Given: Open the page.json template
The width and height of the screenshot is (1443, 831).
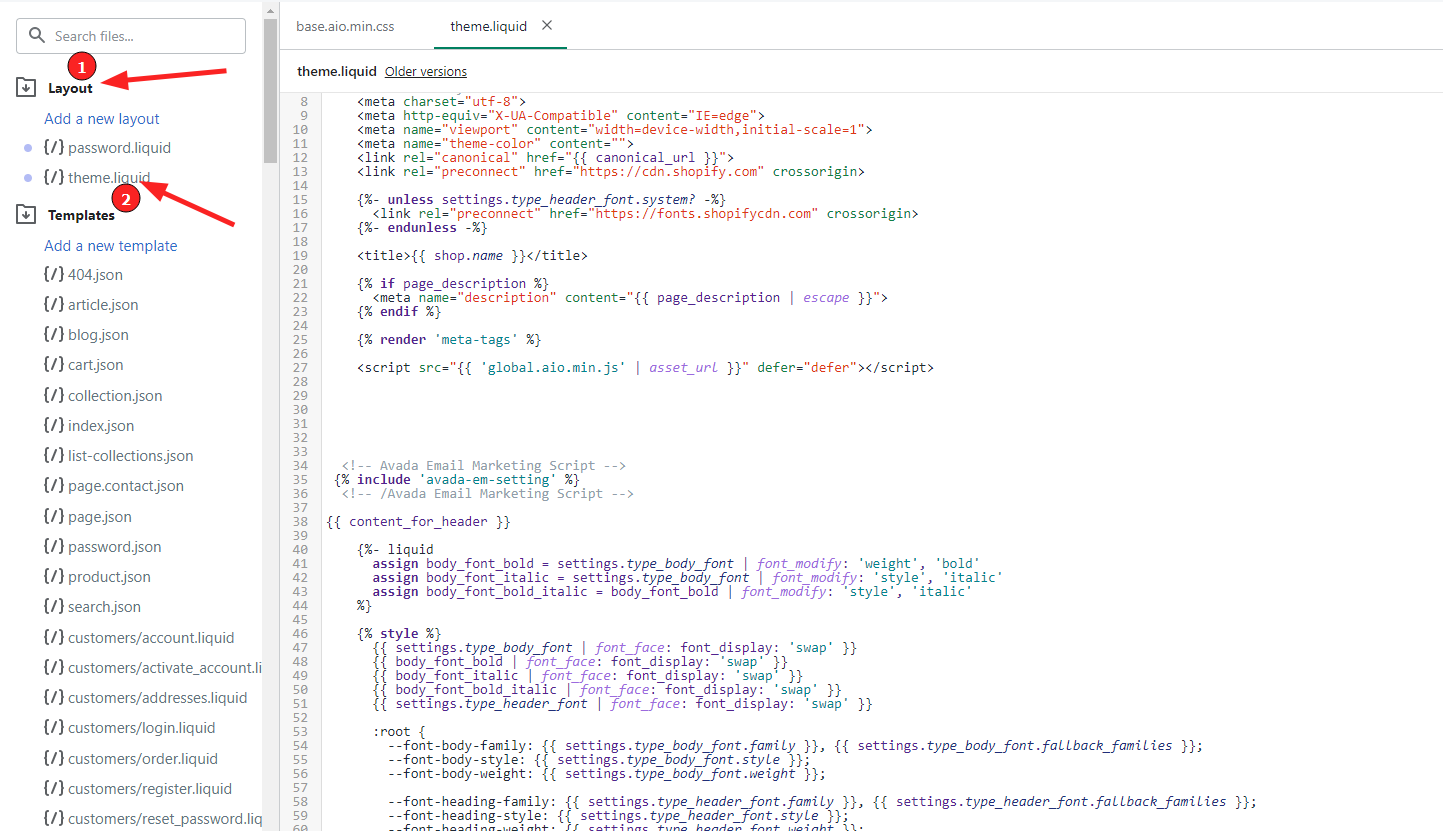Looking at the screenshot, I should [100, 516].
